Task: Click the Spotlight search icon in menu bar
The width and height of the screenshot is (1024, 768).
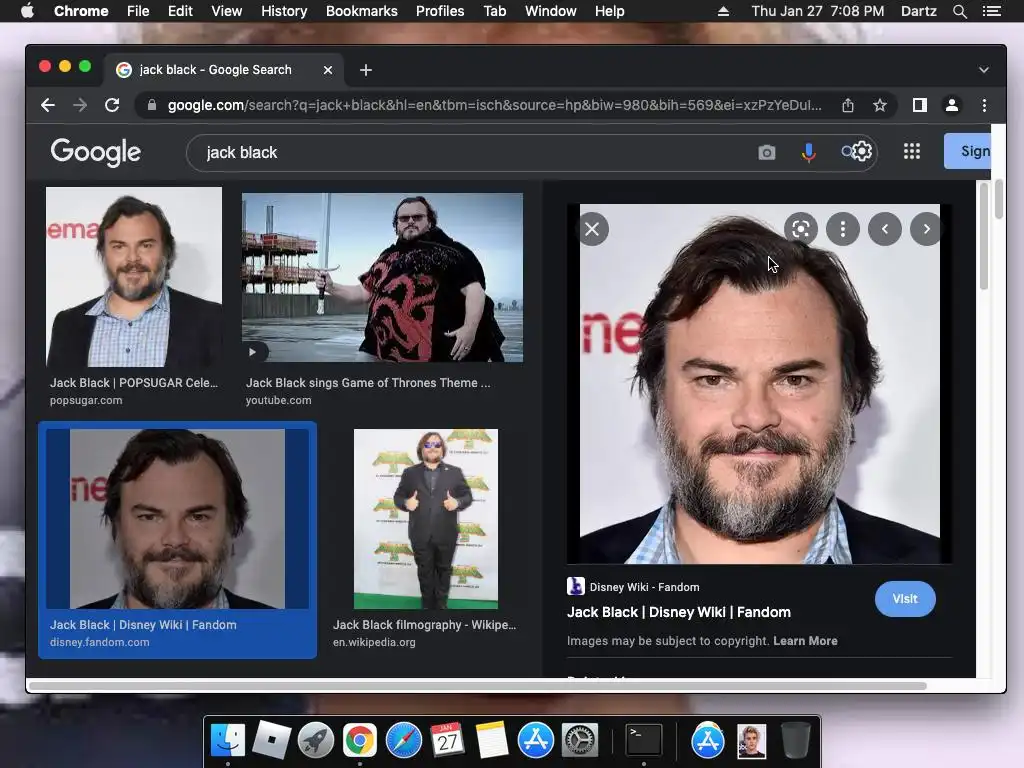Action: pyautogui.click(x=959, y=11)
